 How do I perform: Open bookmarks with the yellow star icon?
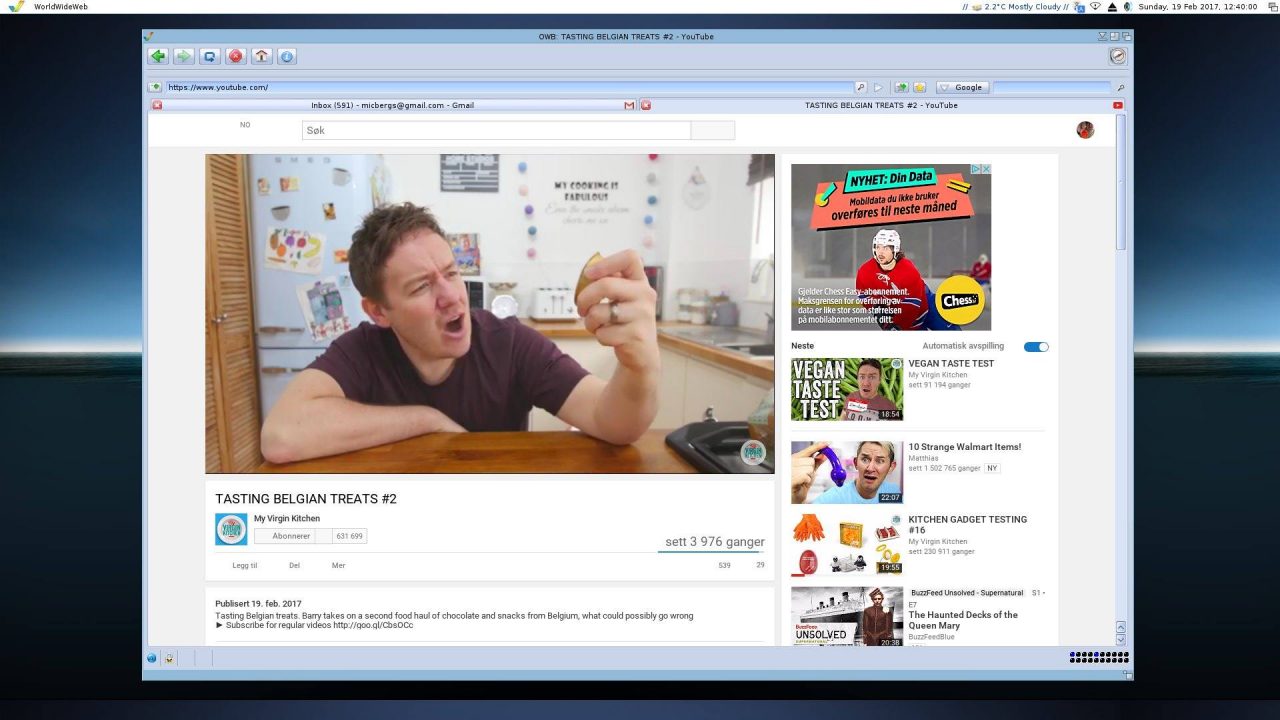click(919, 87)
